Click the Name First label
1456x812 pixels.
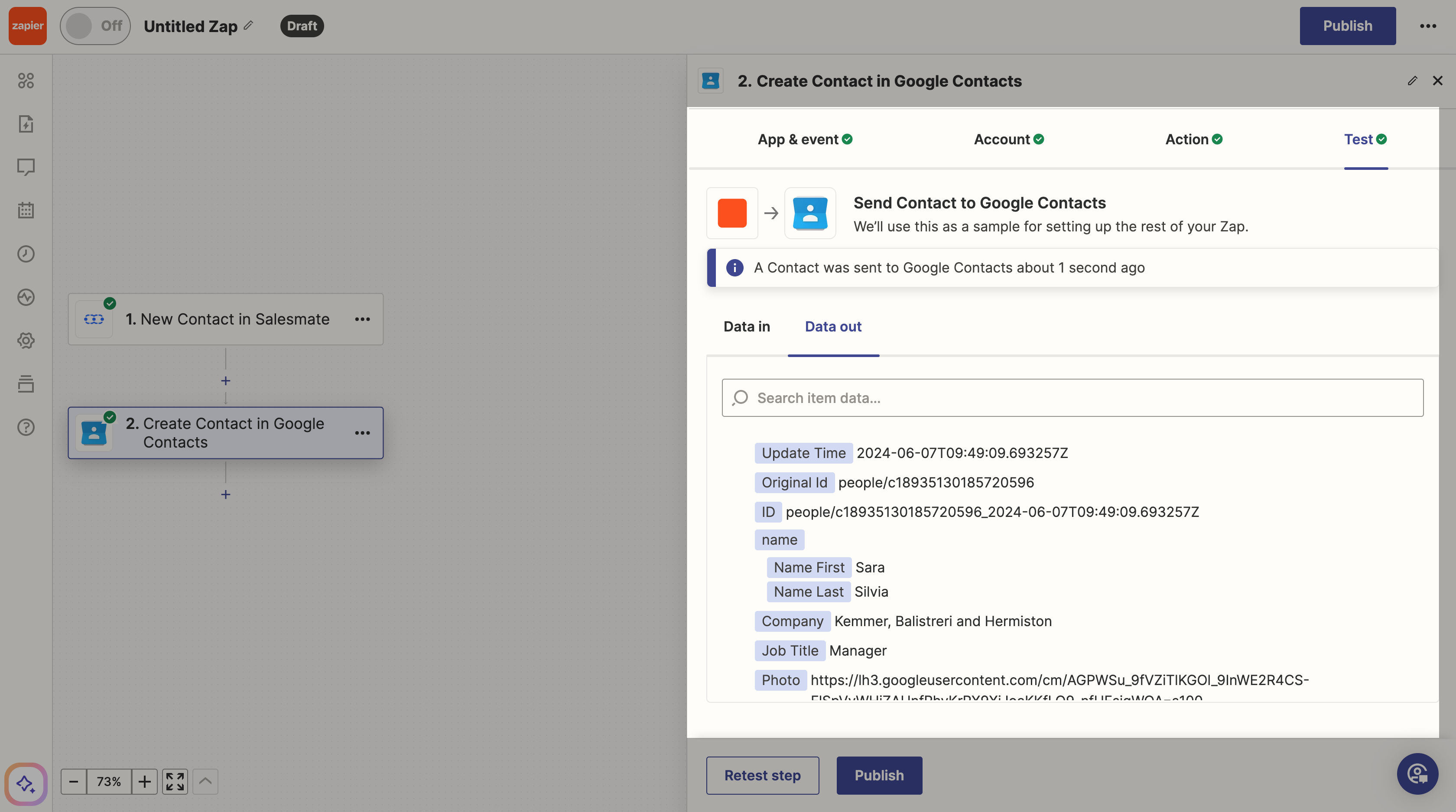click(x=809, y=567)
